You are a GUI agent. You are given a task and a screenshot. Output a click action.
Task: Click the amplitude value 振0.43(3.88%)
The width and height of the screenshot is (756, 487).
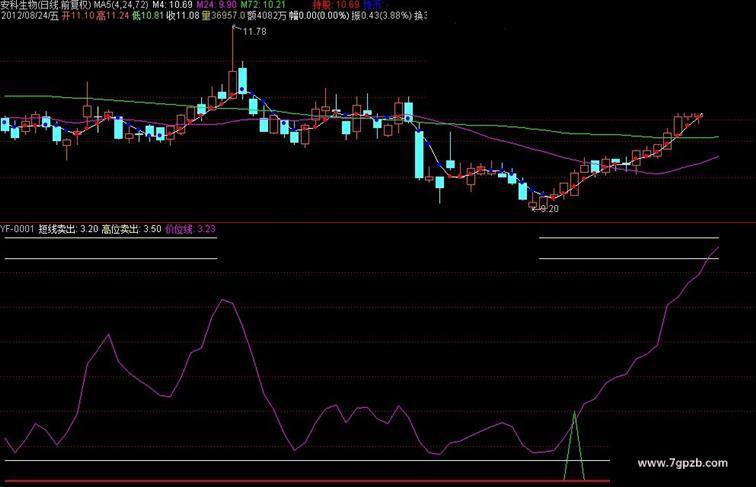382,15
